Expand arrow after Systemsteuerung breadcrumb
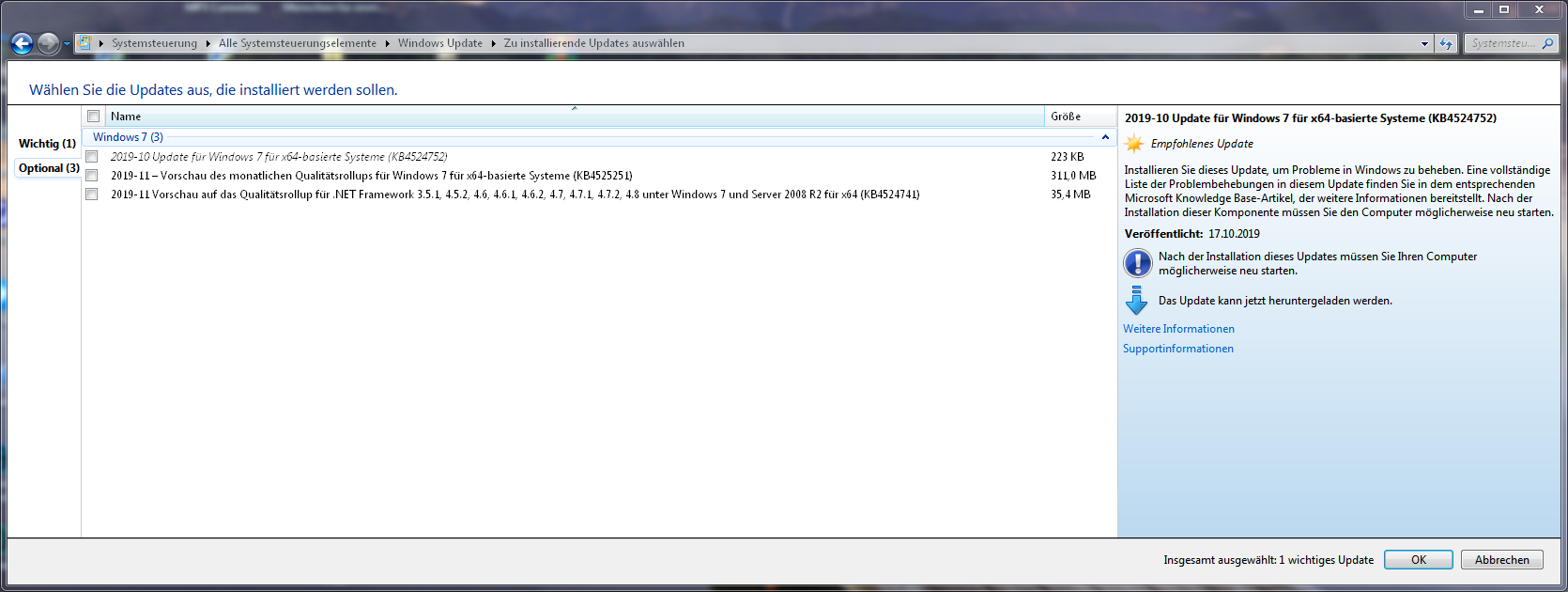The image size is (1568, 592). click(x=208, y=43)
